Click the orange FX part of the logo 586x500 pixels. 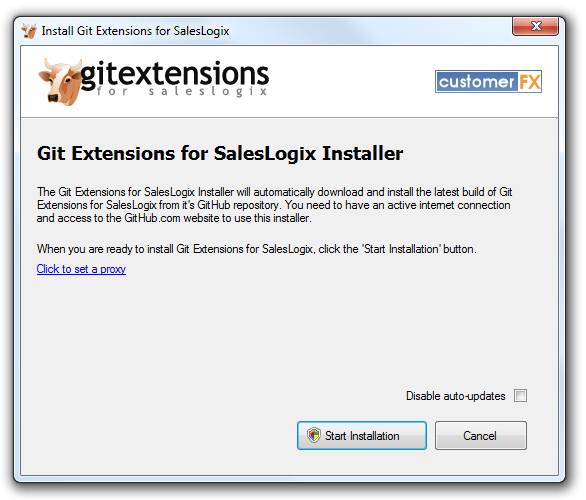530,81
